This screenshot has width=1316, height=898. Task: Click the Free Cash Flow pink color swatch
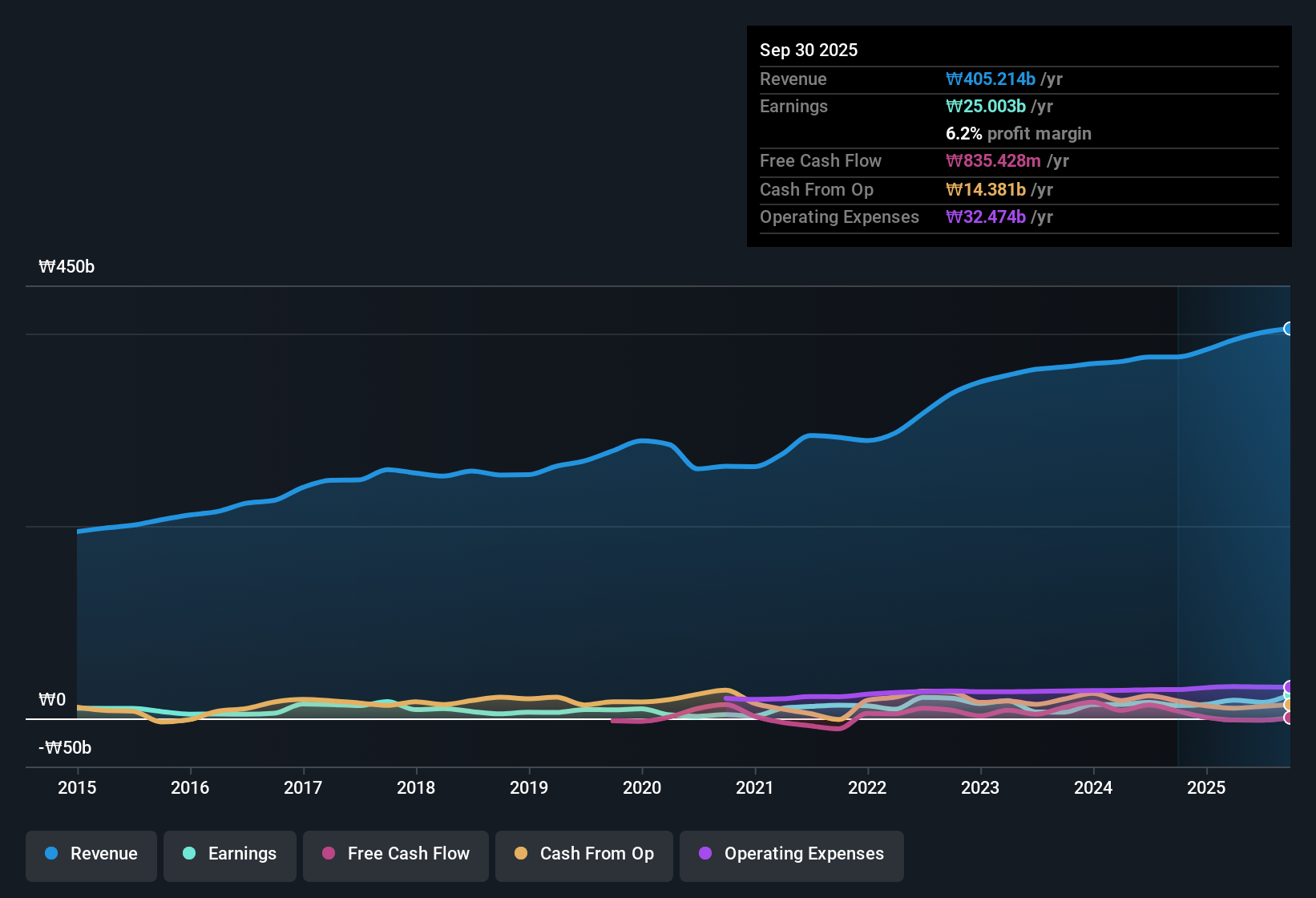pos(328,854)
